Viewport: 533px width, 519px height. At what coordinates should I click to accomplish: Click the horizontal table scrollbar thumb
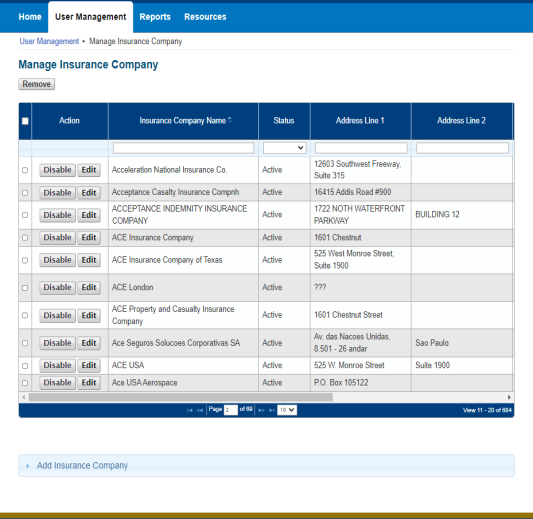click(x=180, y=397)
